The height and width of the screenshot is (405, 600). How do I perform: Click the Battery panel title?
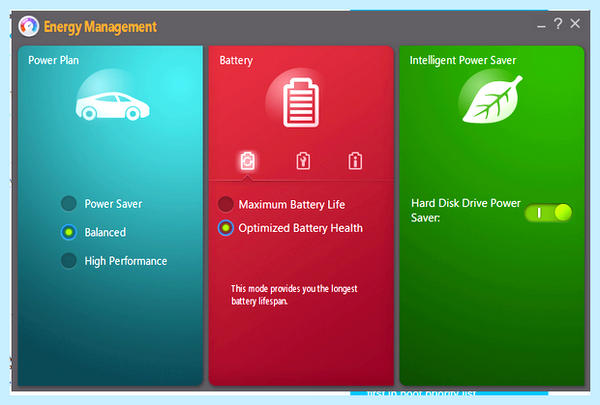[x=236, y=60]
